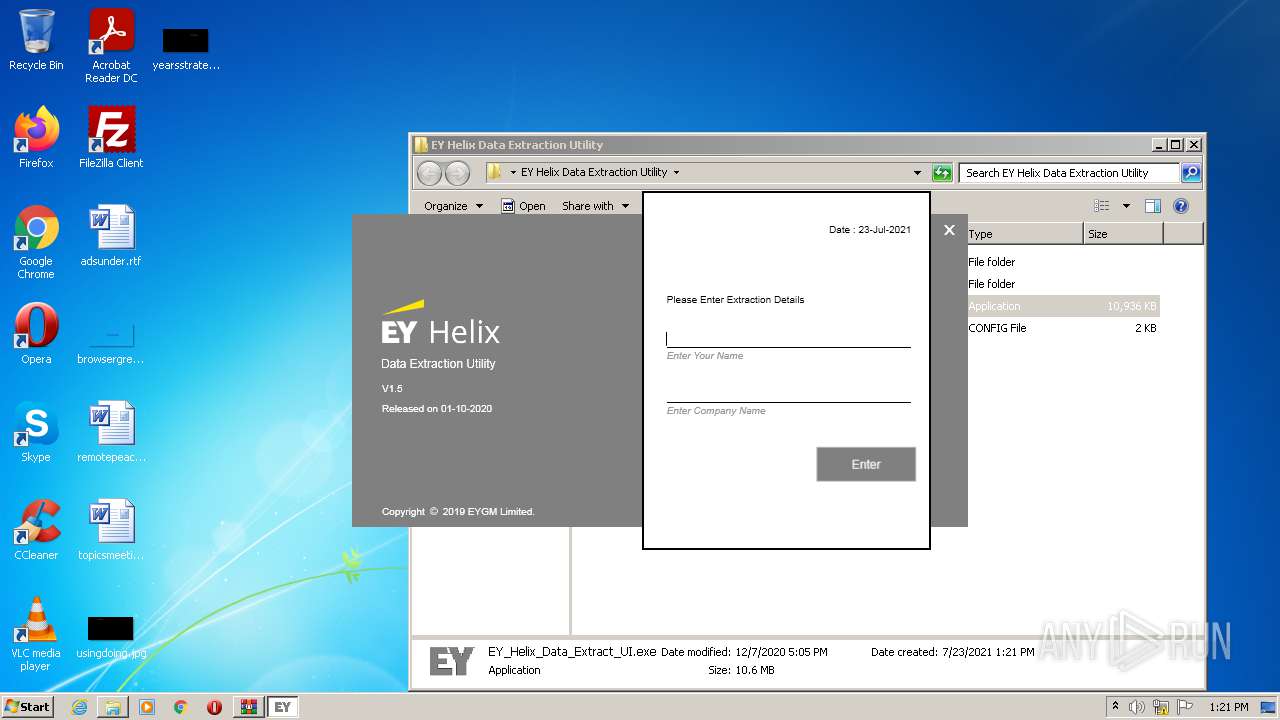
Task: Select the Application row of 10,936 KB
Action: [1062, 306]
